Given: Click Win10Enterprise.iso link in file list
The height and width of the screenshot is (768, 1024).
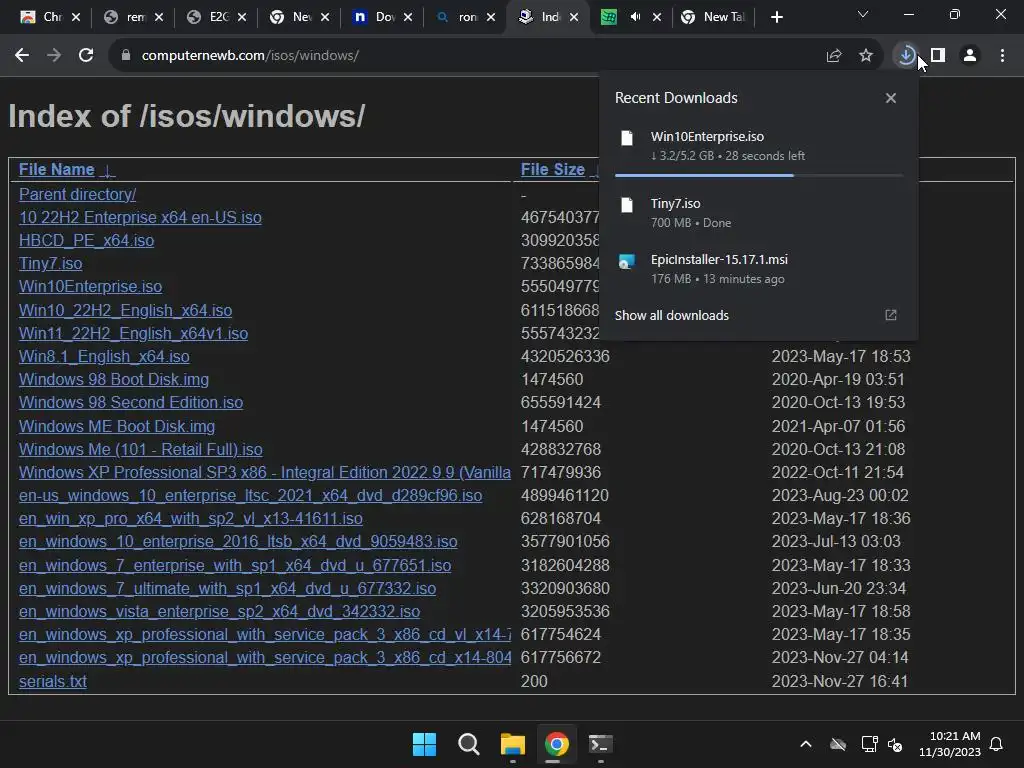Looking at the screenshot, I should tap(90, 287).
